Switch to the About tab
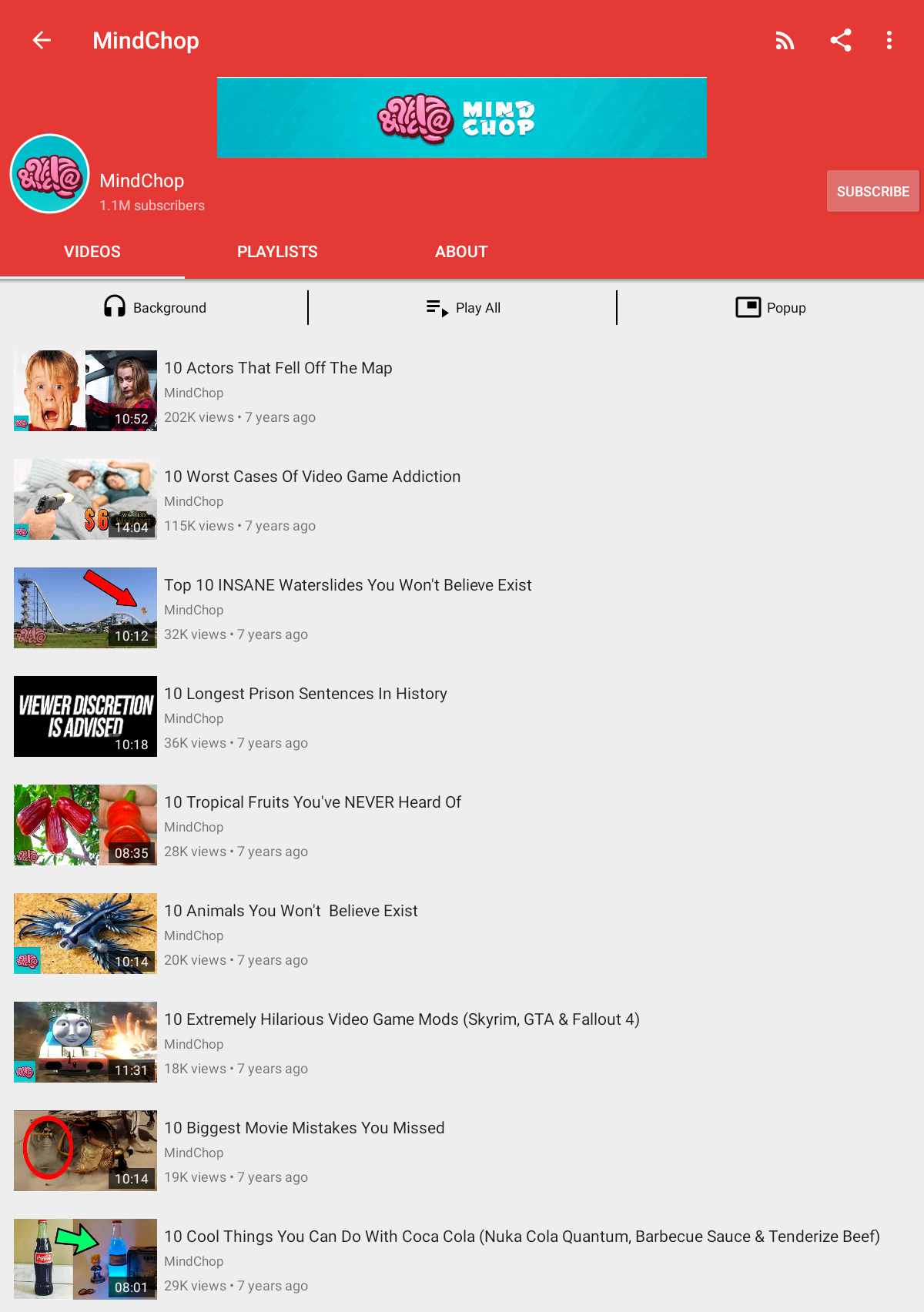 point(461,252)
